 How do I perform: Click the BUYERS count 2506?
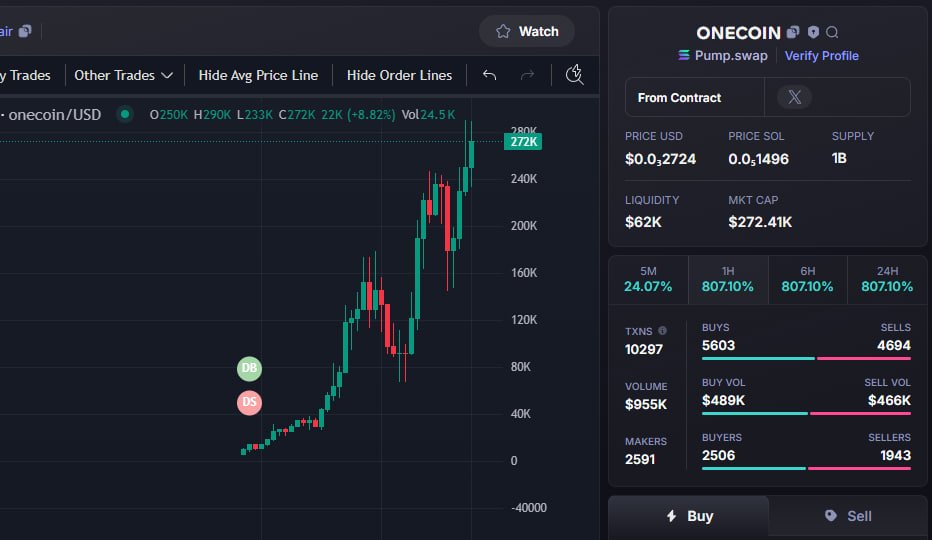pyautogui.click(x=718, y=456)
